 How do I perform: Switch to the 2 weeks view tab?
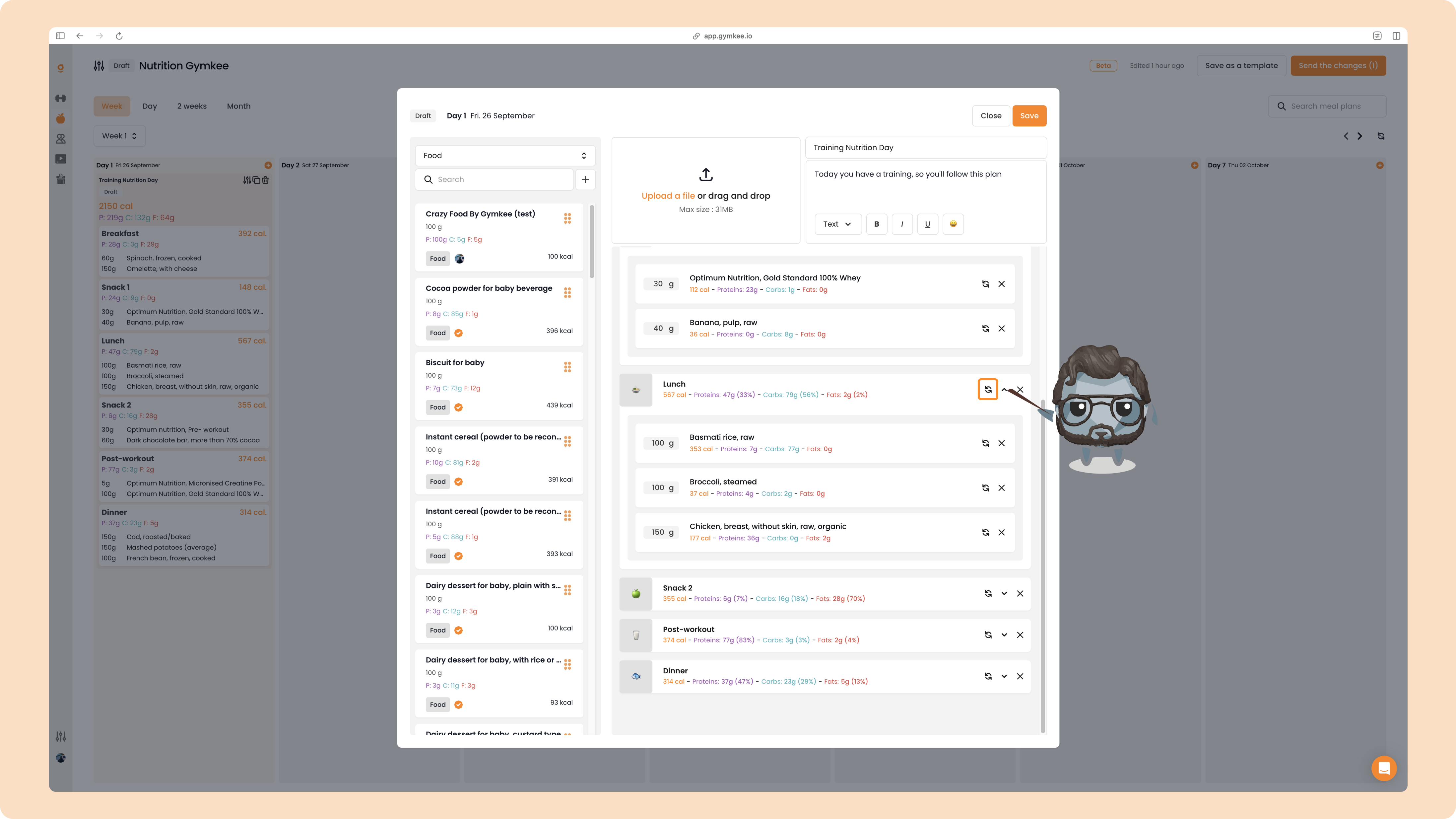(192, 106)
